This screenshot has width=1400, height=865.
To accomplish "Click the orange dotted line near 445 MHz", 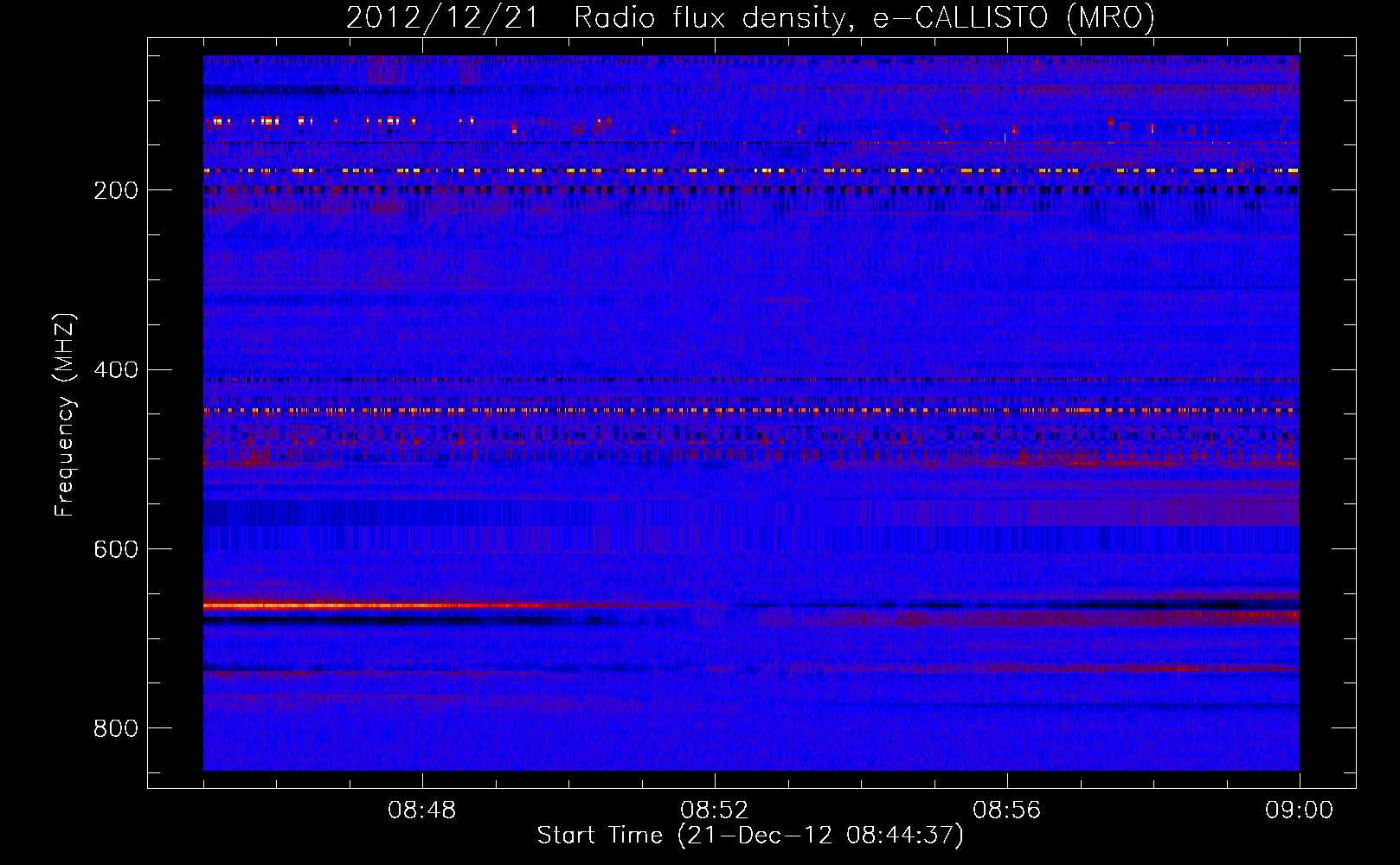I will pos(751,411).
